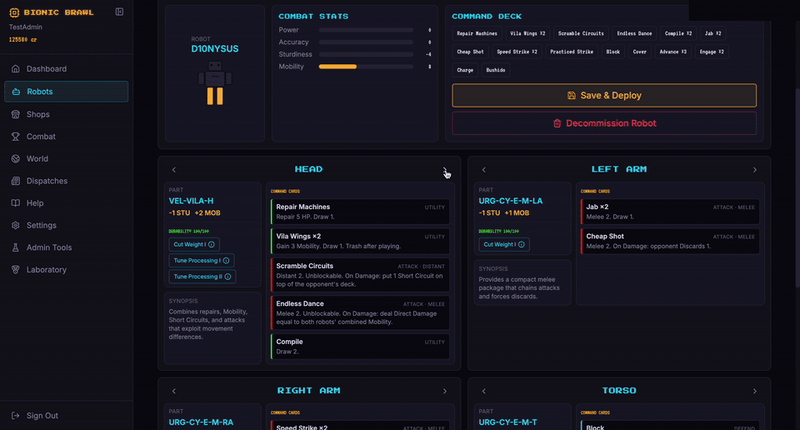Image resolution: width=800 pixels, height=430 pixels.
Task: Click the World globe icon
Action: (x=16, y=159)
